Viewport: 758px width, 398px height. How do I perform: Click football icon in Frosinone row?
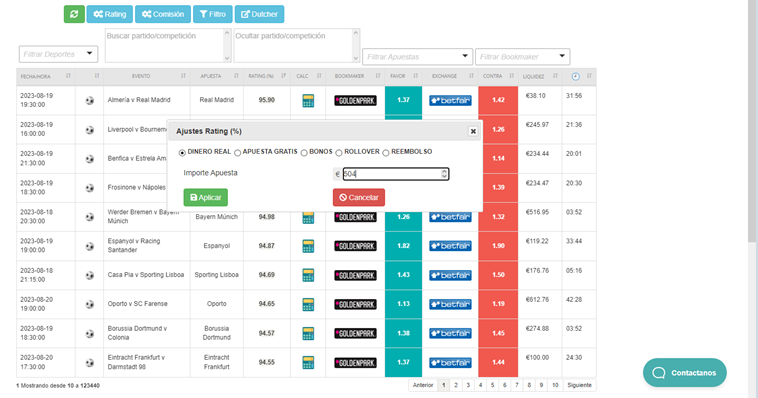click(89, 188)
